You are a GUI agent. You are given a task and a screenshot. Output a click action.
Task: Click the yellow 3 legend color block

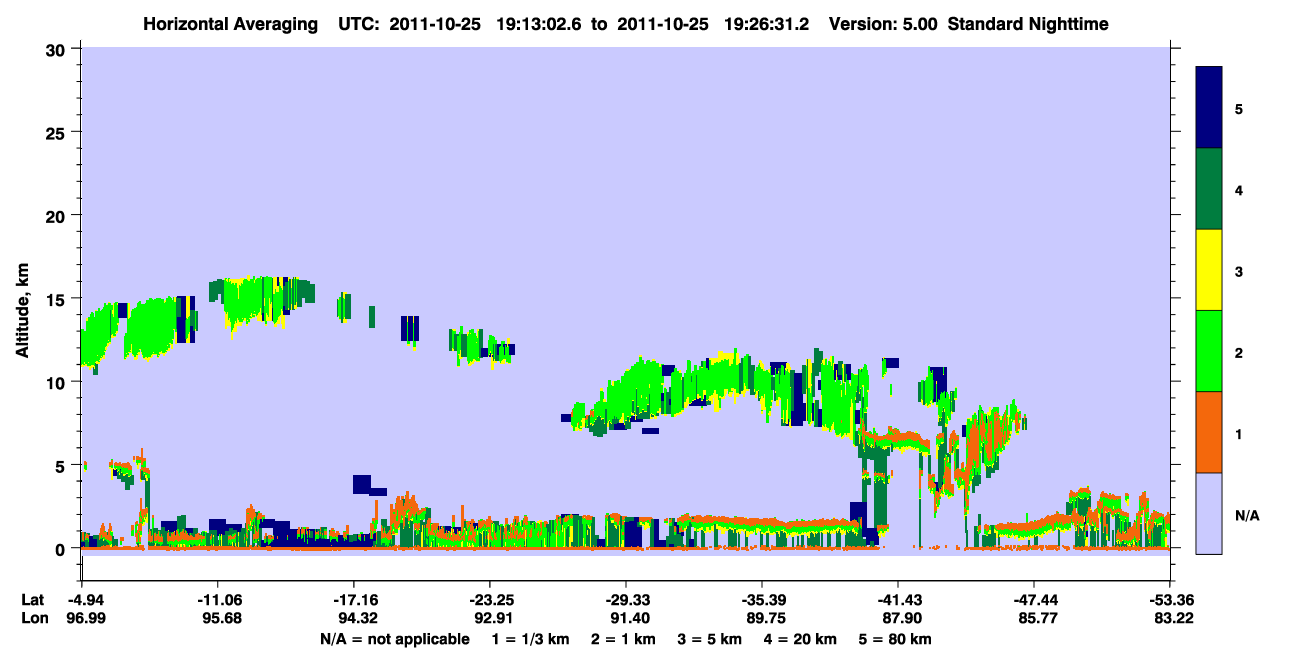pos(1209,270)
